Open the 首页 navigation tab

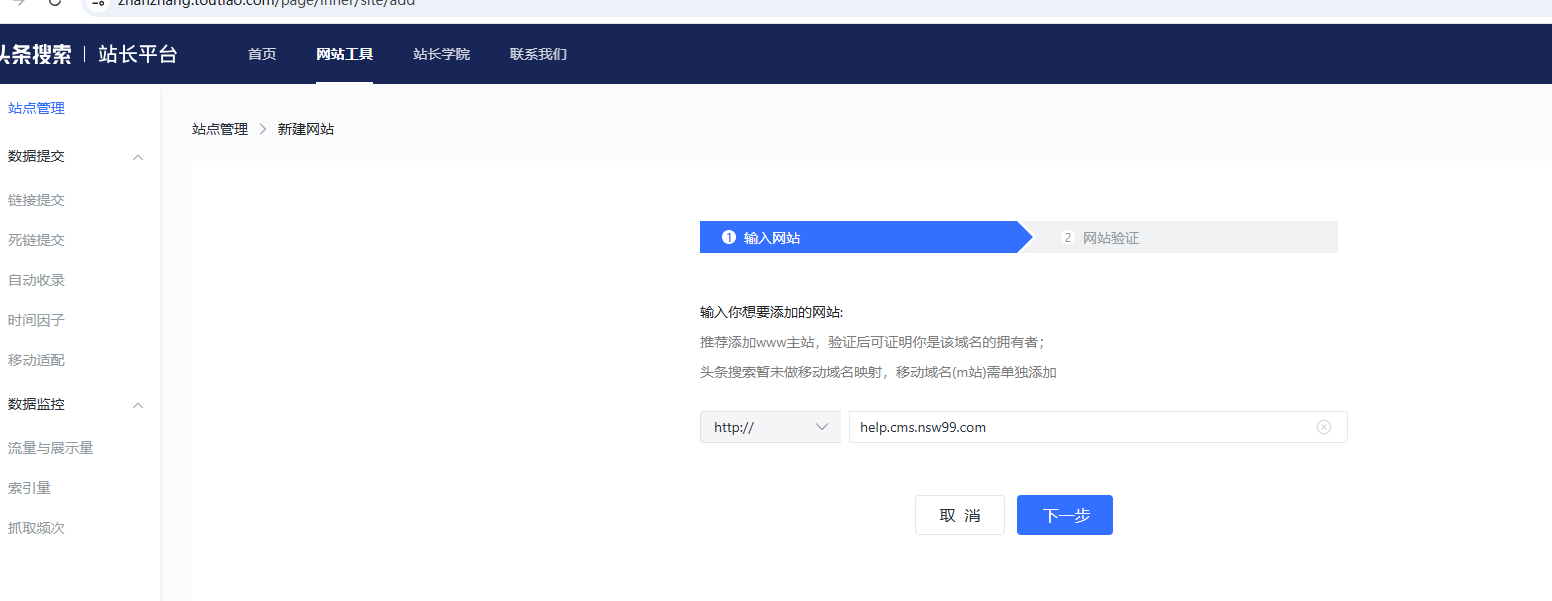pos(262,54)
